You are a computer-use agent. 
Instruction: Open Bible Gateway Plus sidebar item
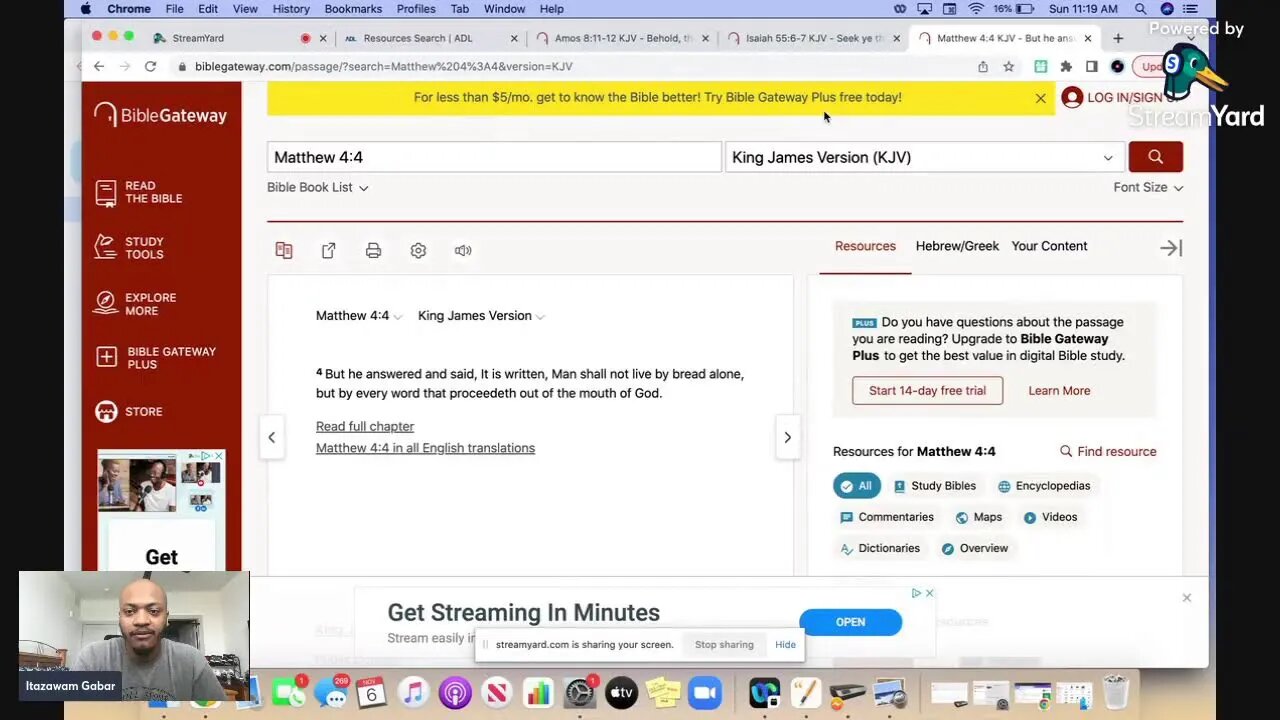pos(155,358)
